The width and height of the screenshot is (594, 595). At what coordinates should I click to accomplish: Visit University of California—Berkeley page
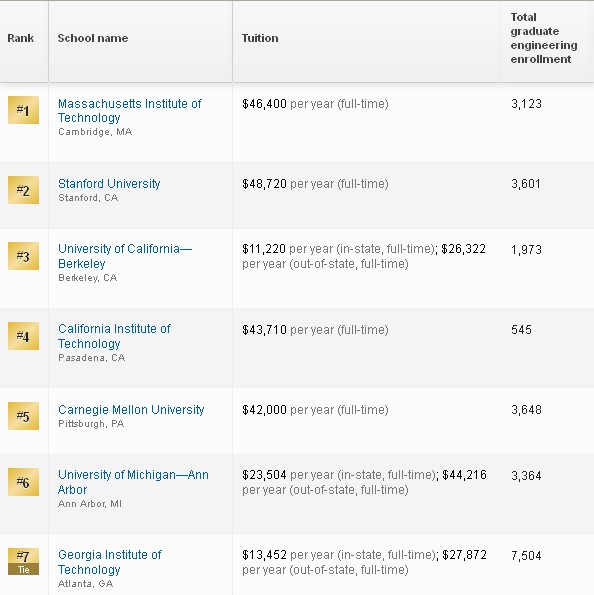click(125, 256)
